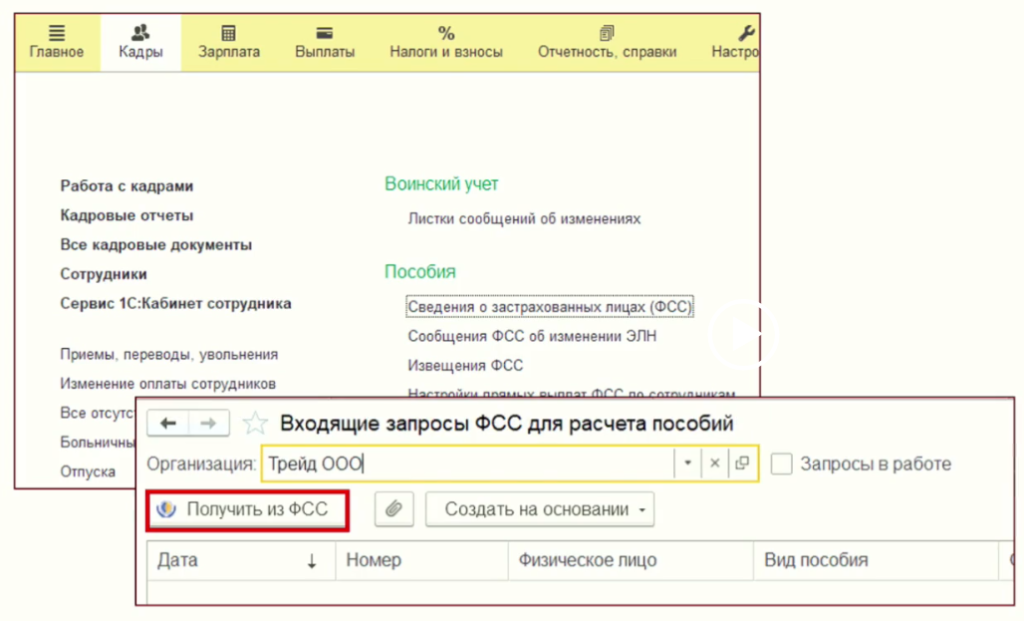Viewport: 1024px width, 621px height.
Task: Expand the Организация dropdown list arrow
Action: coord(688,464)
